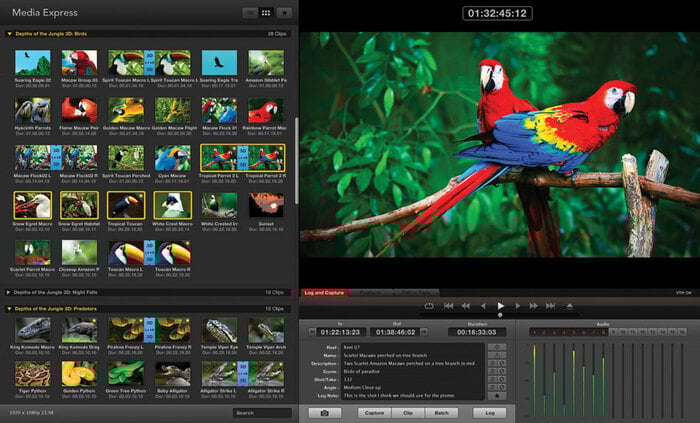Click the Batch button
The image size is (700, 423).
pyautogui.click(x=442, y=413)
